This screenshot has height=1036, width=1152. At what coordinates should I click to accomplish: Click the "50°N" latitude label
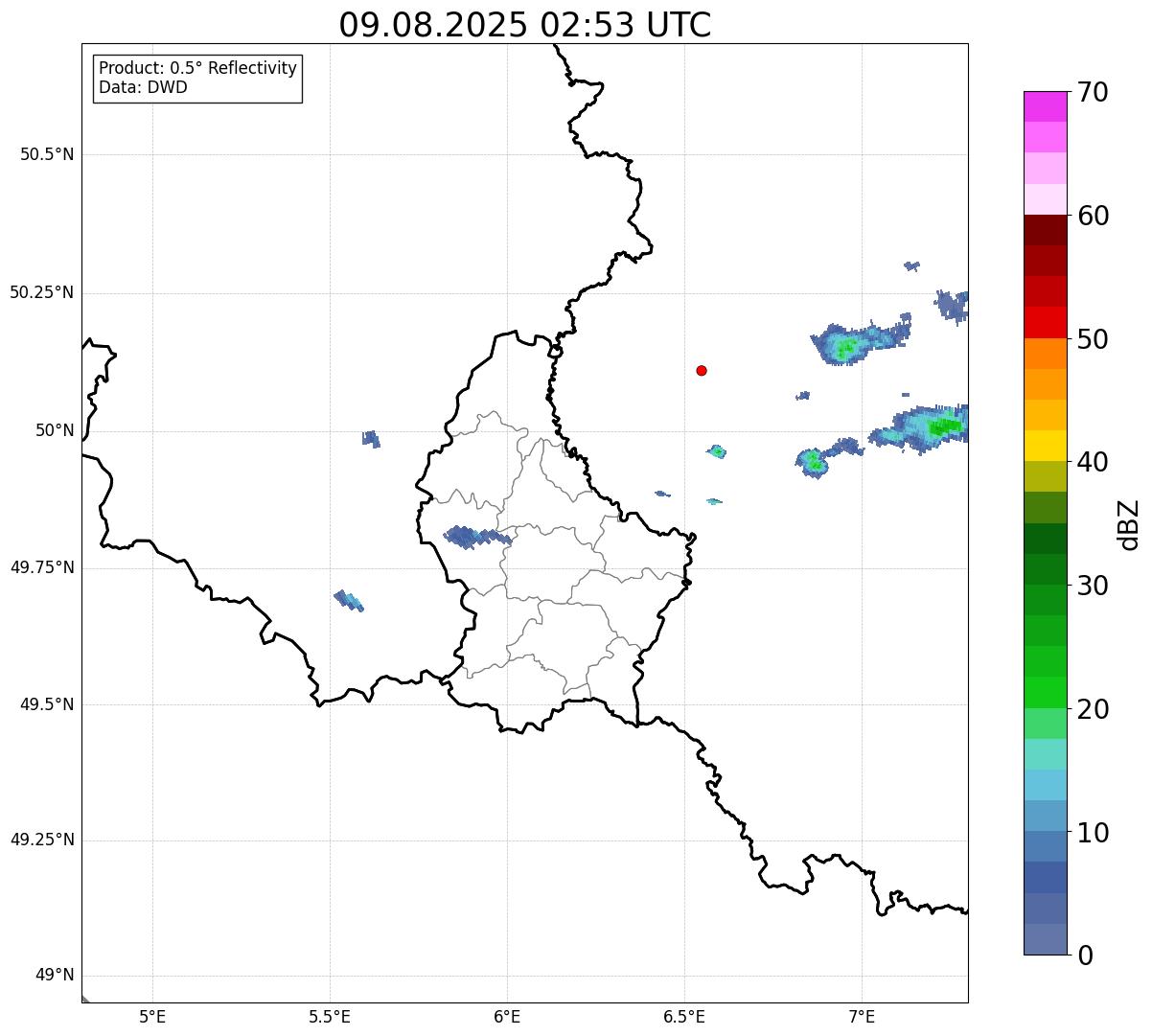click(55, 430)
